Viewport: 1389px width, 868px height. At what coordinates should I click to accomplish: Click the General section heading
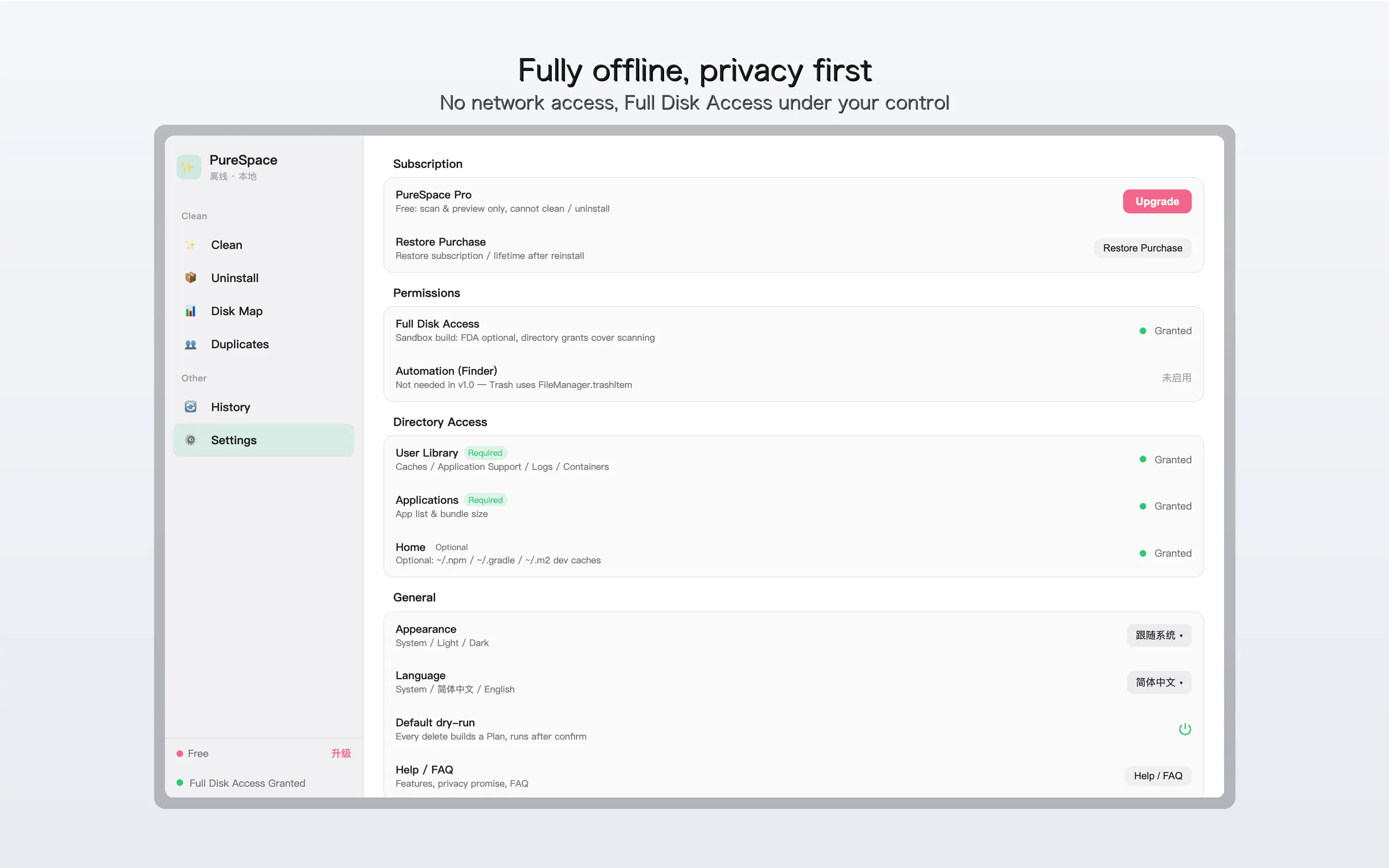click(414, 598)
